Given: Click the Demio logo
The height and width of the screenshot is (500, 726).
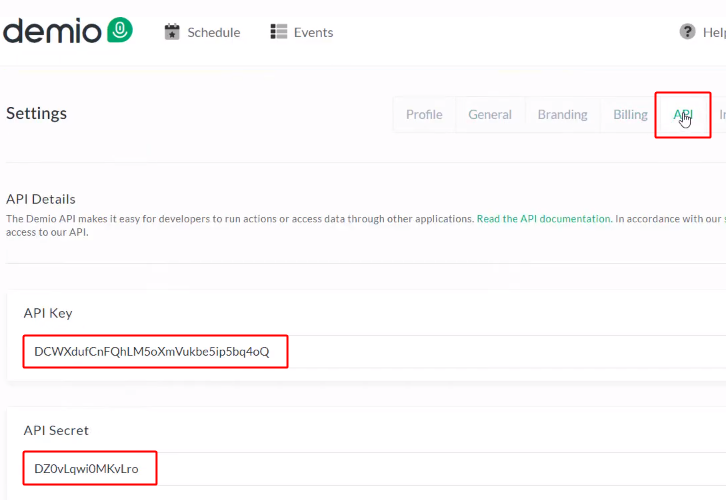Looking at the screenshot, I should [68, 31].
